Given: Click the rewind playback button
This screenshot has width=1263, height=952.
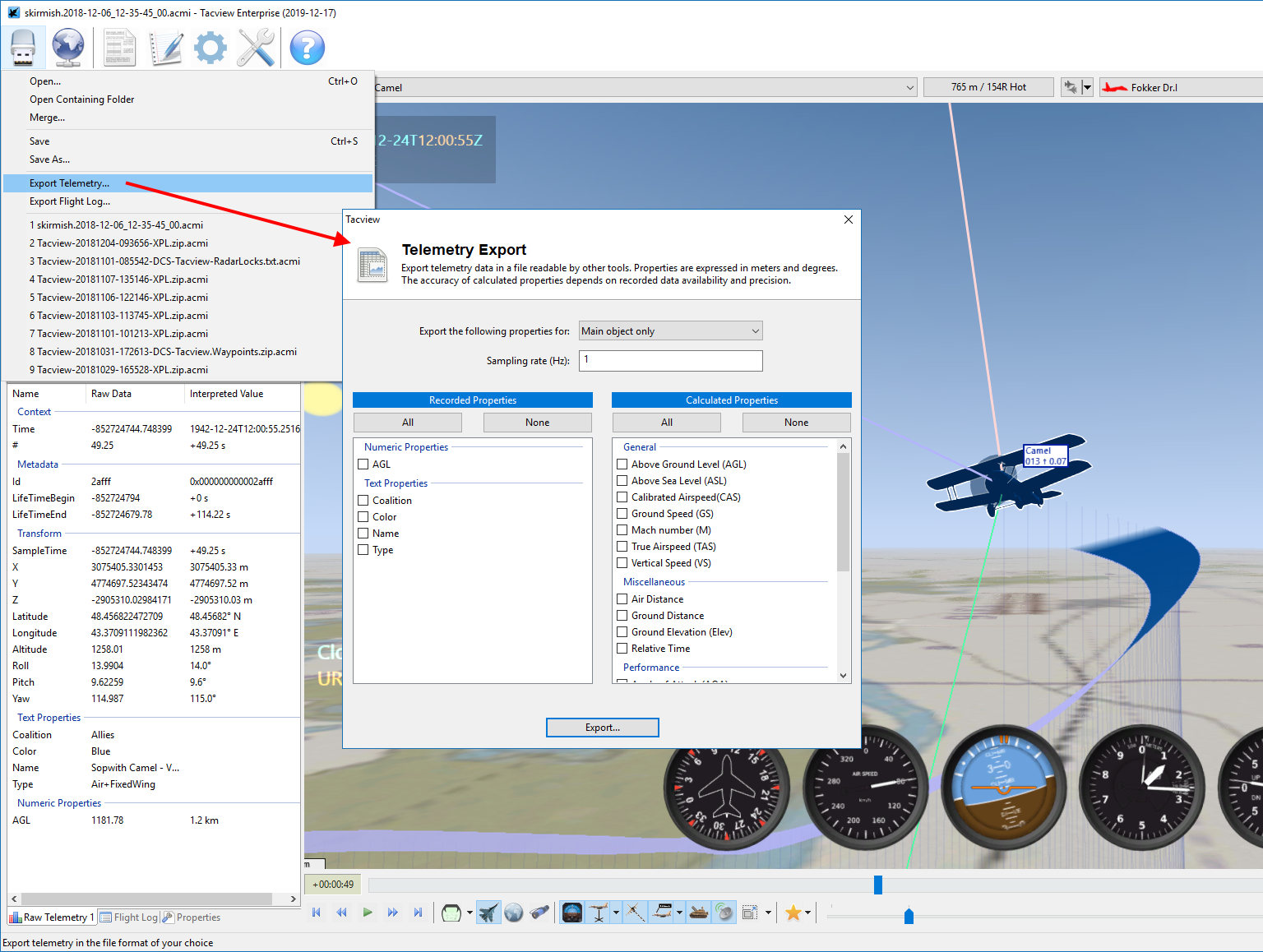Looking at the screenshot, I should pos(341,913).
